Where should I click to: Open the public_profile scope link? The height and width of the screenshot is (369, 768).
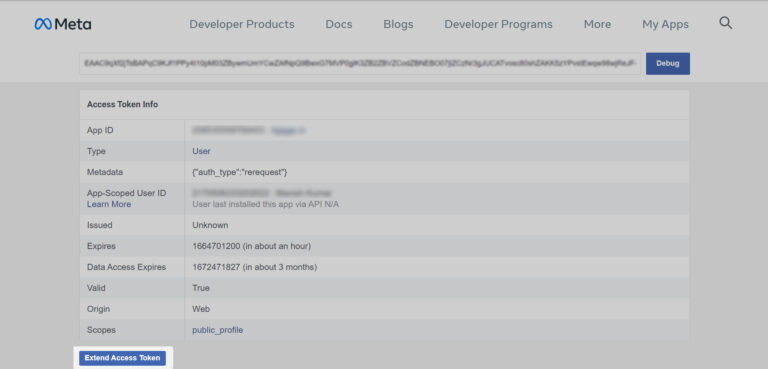(x=217, y=330)
